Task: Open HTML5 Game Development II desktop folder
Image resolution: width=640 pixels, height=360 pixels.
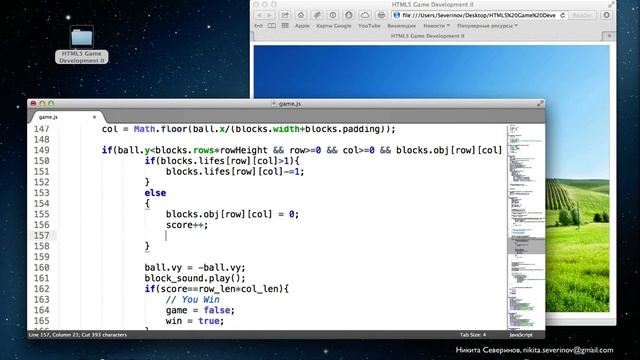Action: pyautogui.click(x=82, y=44)
